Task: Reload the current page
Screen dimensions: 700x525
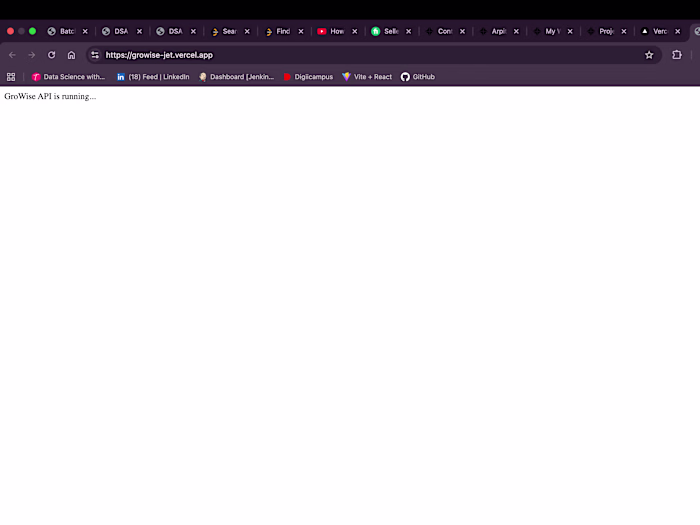Action: [x=52, y=55]
